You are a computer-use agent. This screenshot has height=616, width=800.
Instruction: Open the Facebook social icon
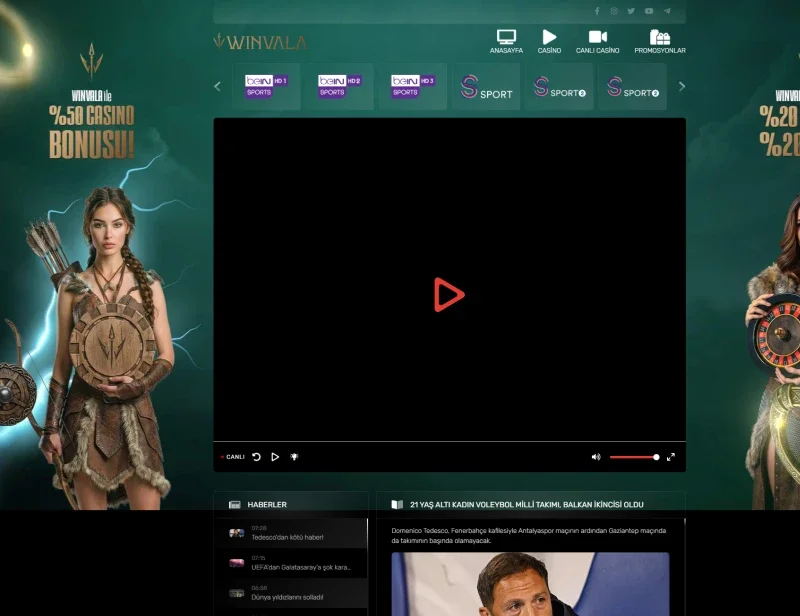tap(597, 11)
